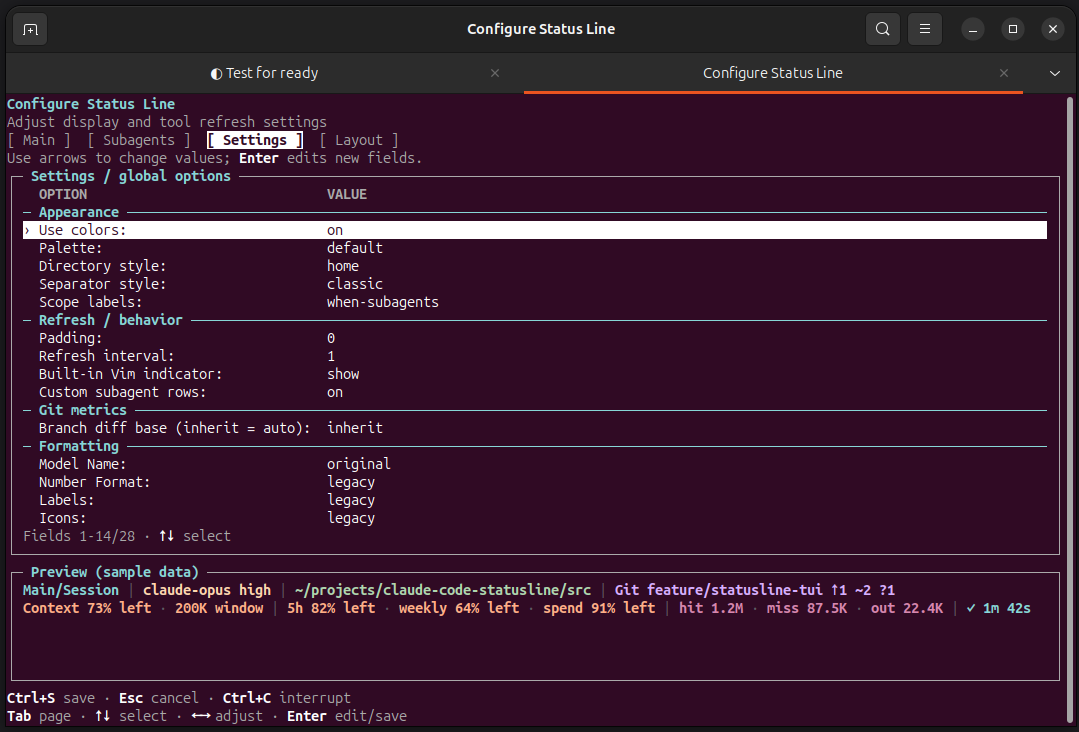1079x732 pixels.
Task: Close the 'Configure Status Line' tab
Action: click(x=1004, y=73)
